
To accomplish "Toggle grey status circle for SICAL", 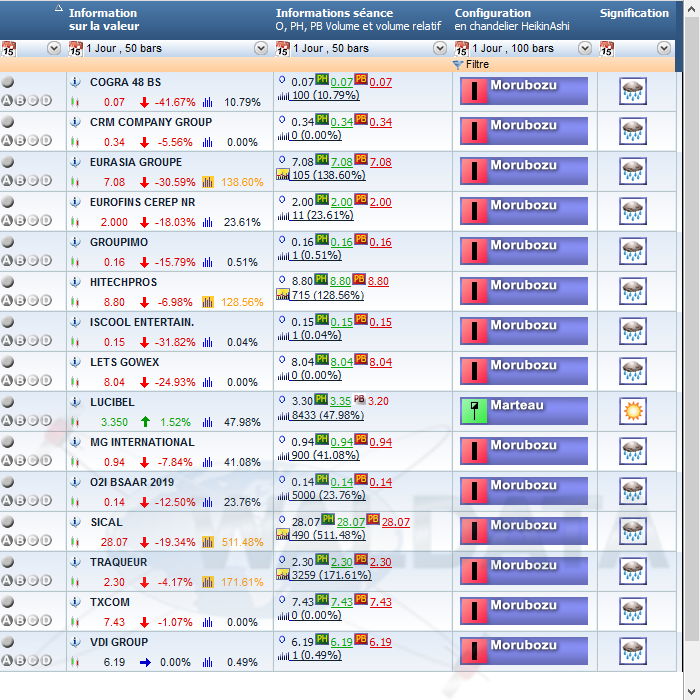I will pyautogui.click(x=8, y=521).
